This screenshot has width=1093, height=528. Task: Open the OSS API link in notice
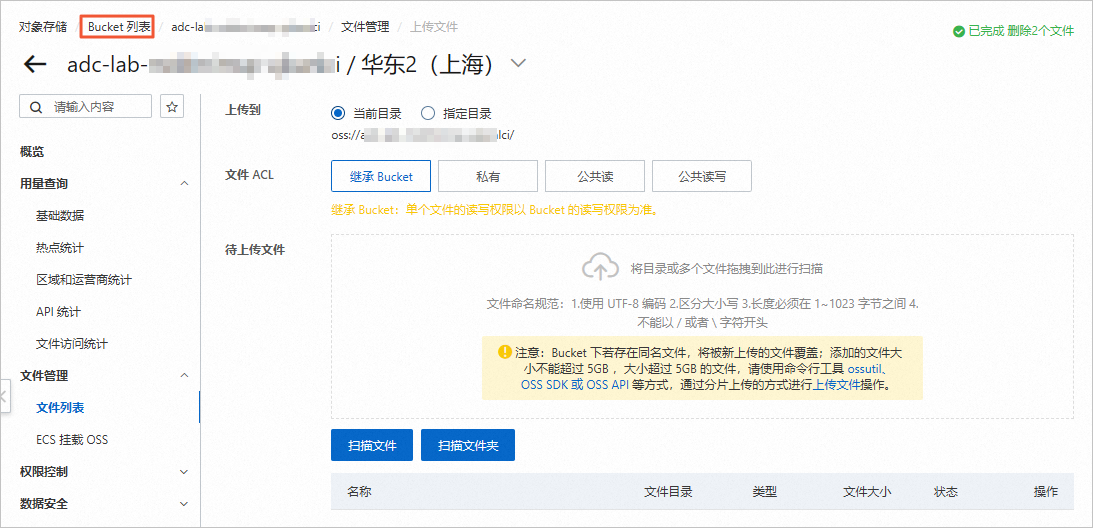[x=608, y=385]
